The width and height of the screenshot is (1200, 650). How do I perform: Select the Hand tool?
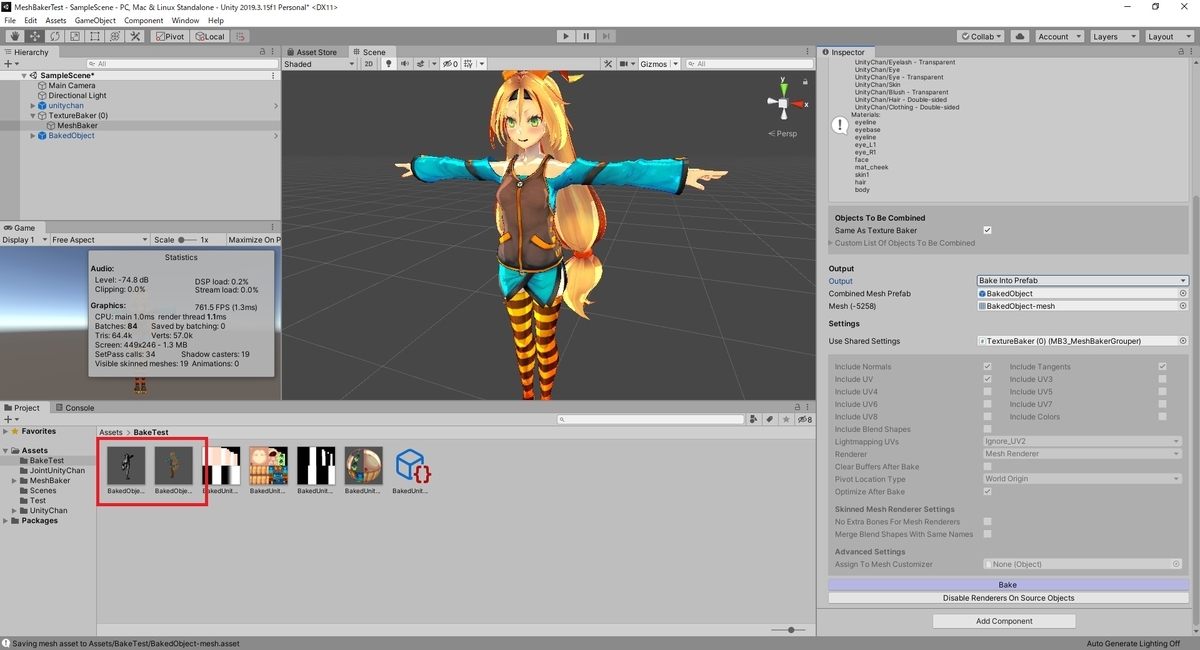pos(14,36)
